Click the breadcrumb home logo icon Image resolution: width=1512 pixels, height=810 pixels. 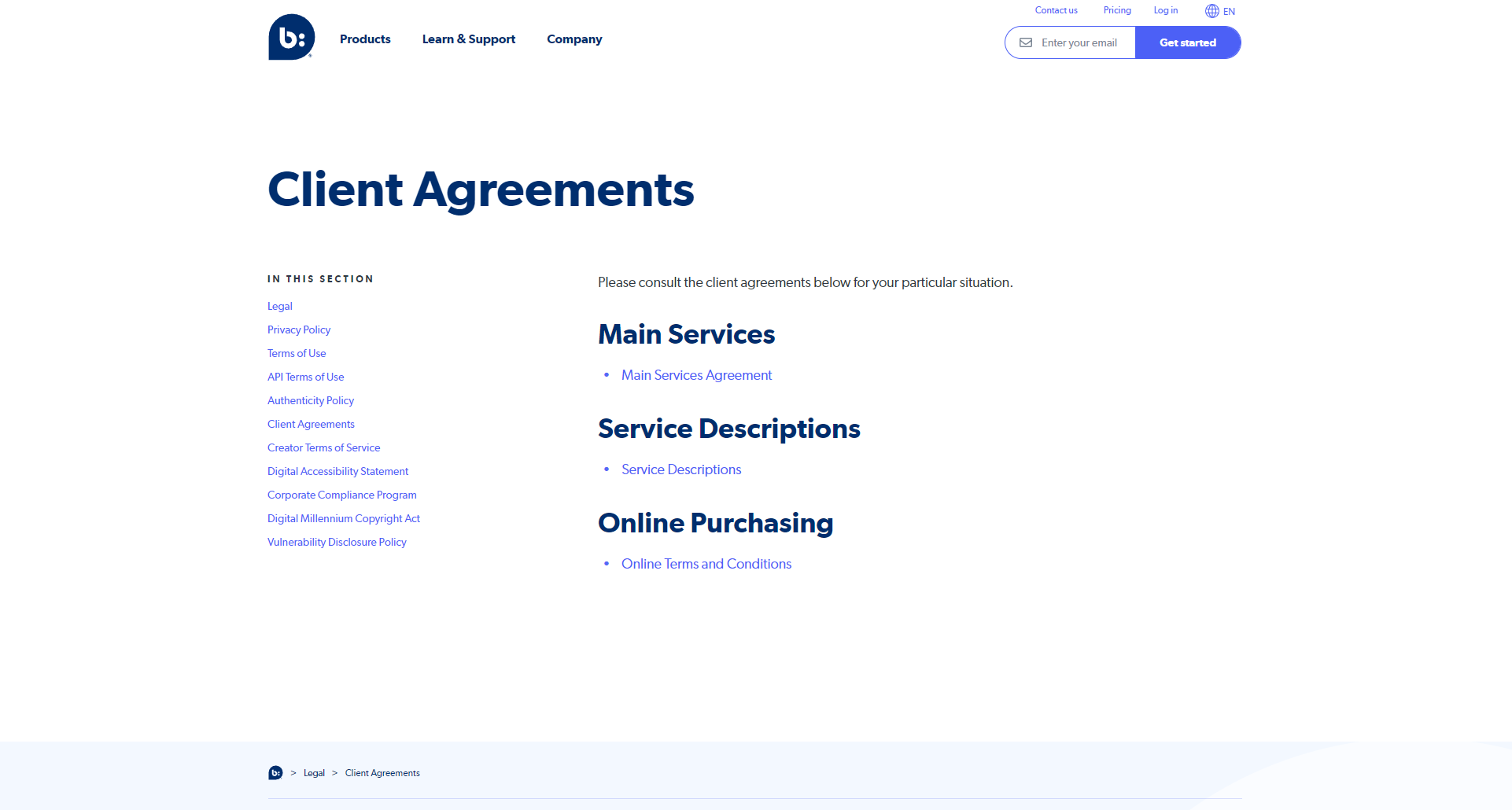click(x=275, y=773)
